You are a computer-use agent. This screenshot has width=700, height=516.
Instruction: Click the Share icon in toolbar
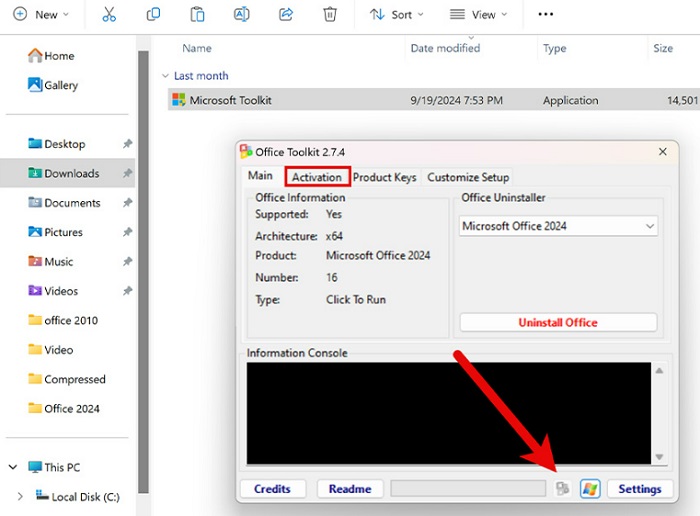coord(286,14)
